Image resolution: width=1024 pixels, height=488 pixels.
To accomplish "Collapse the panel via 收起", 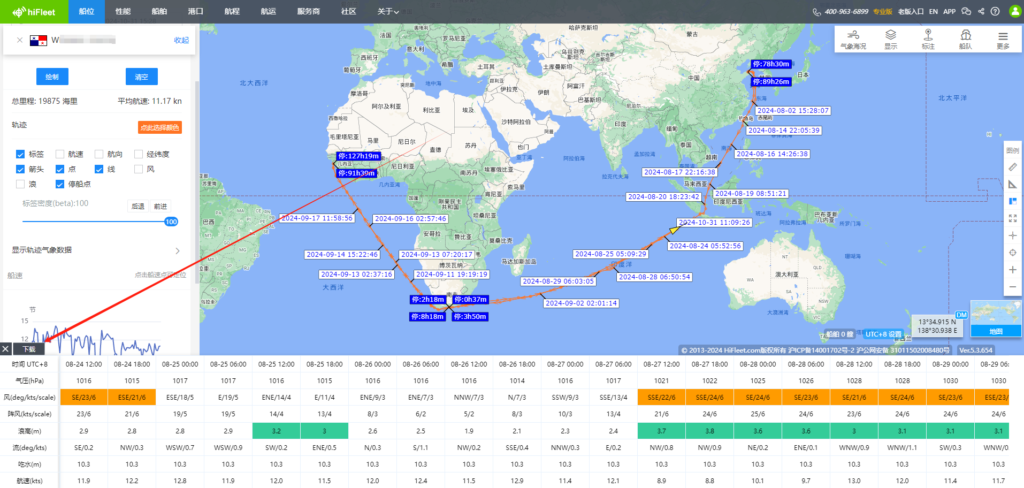I will pyautogui.click(x=181, y=40).
